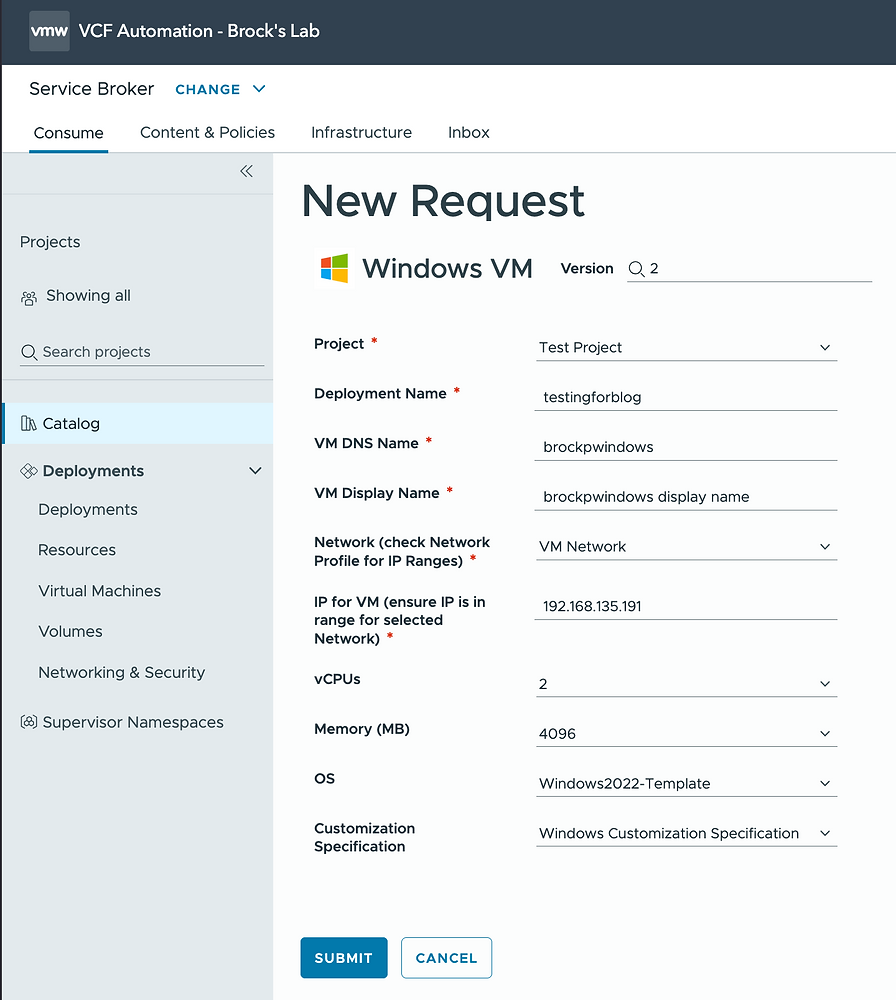Click the VM Display Name field
Viewport: 896px width, 1000px height.
tap(686, 496)
